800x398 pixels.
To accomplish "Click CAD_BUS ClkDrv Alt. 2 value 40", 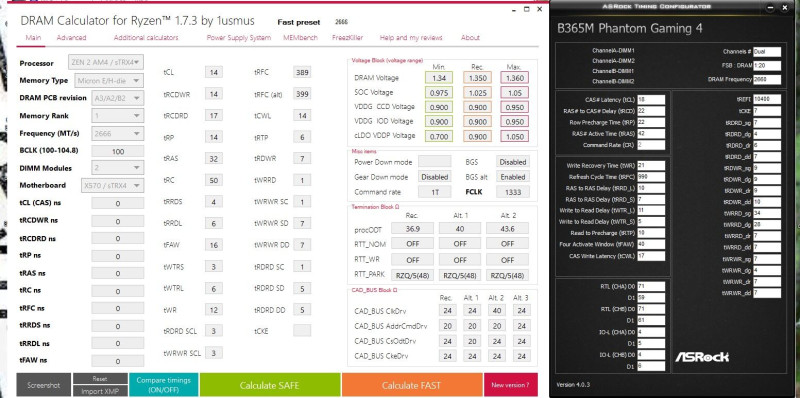I will 497,311.
